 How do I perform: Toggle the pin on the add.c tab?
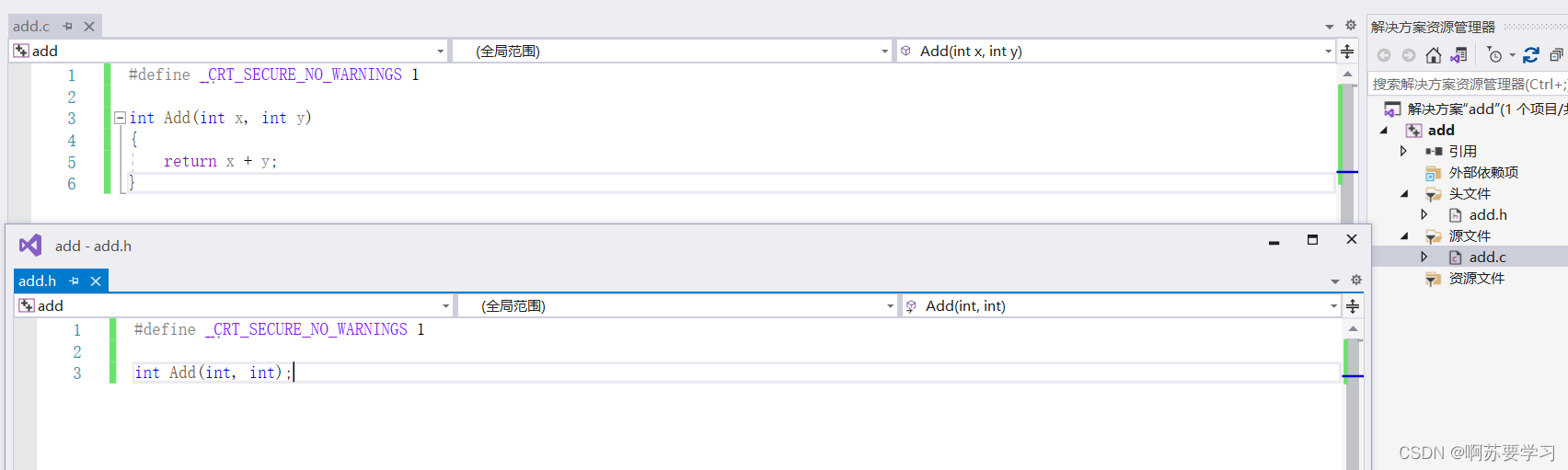67,27
